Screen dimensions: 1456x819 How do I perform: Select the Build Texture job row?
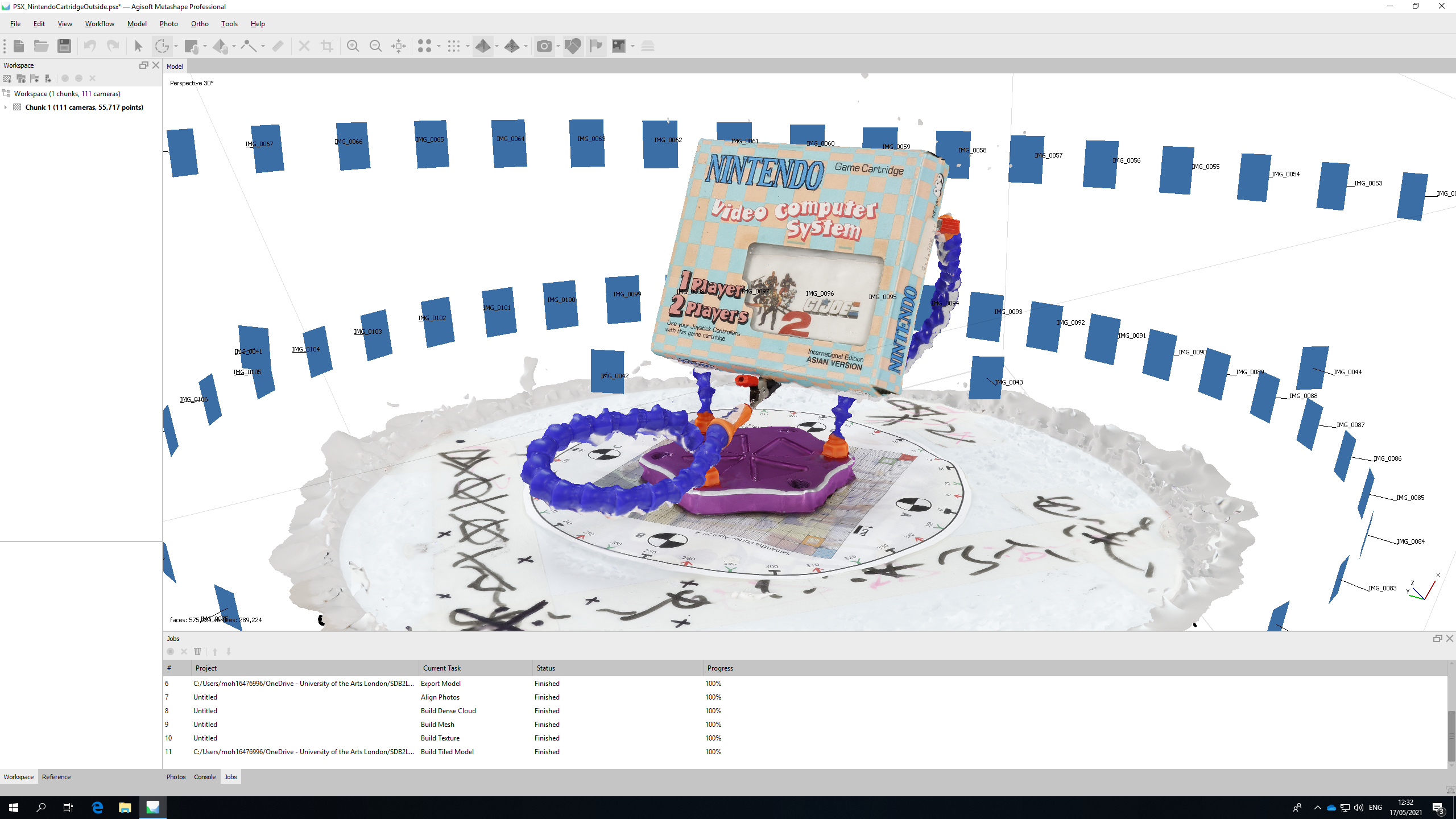(x=440, y=738)
